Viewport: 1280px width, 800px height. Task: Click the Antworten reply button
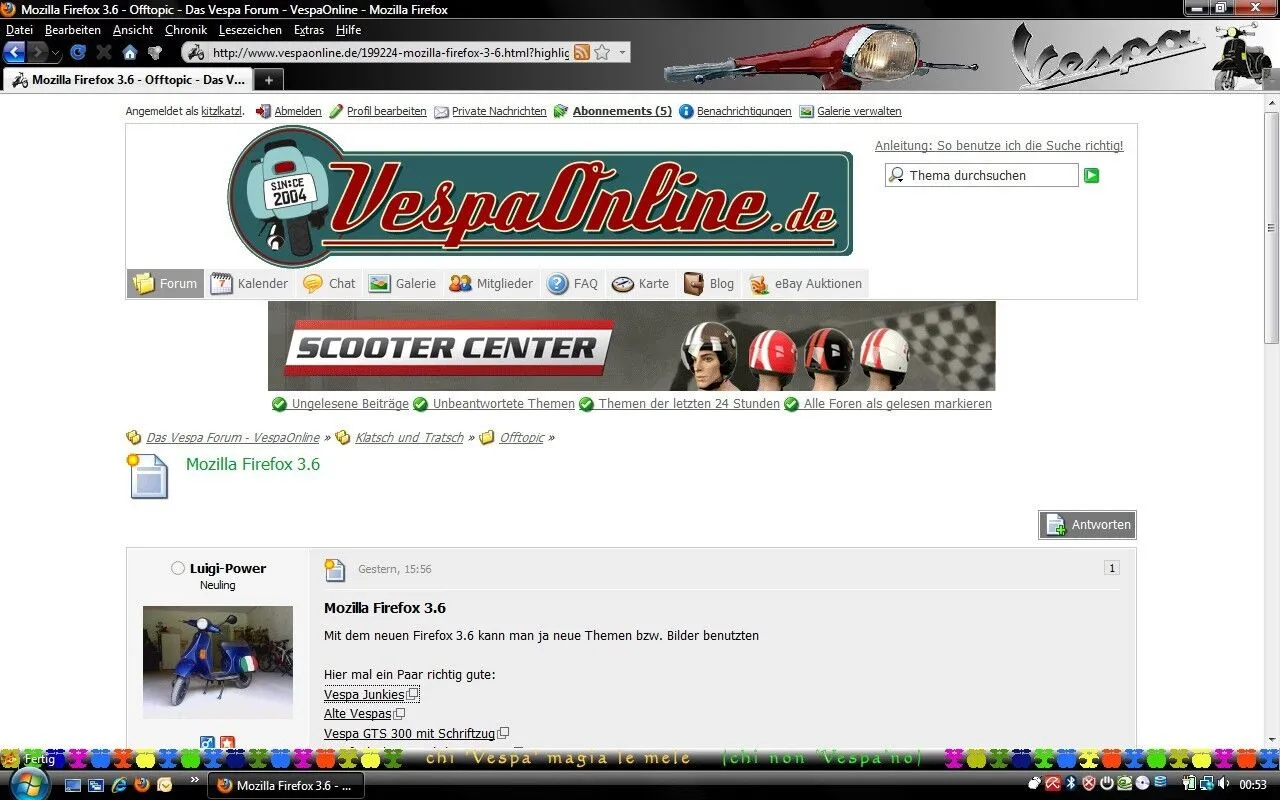click(x=1087, y=525)
